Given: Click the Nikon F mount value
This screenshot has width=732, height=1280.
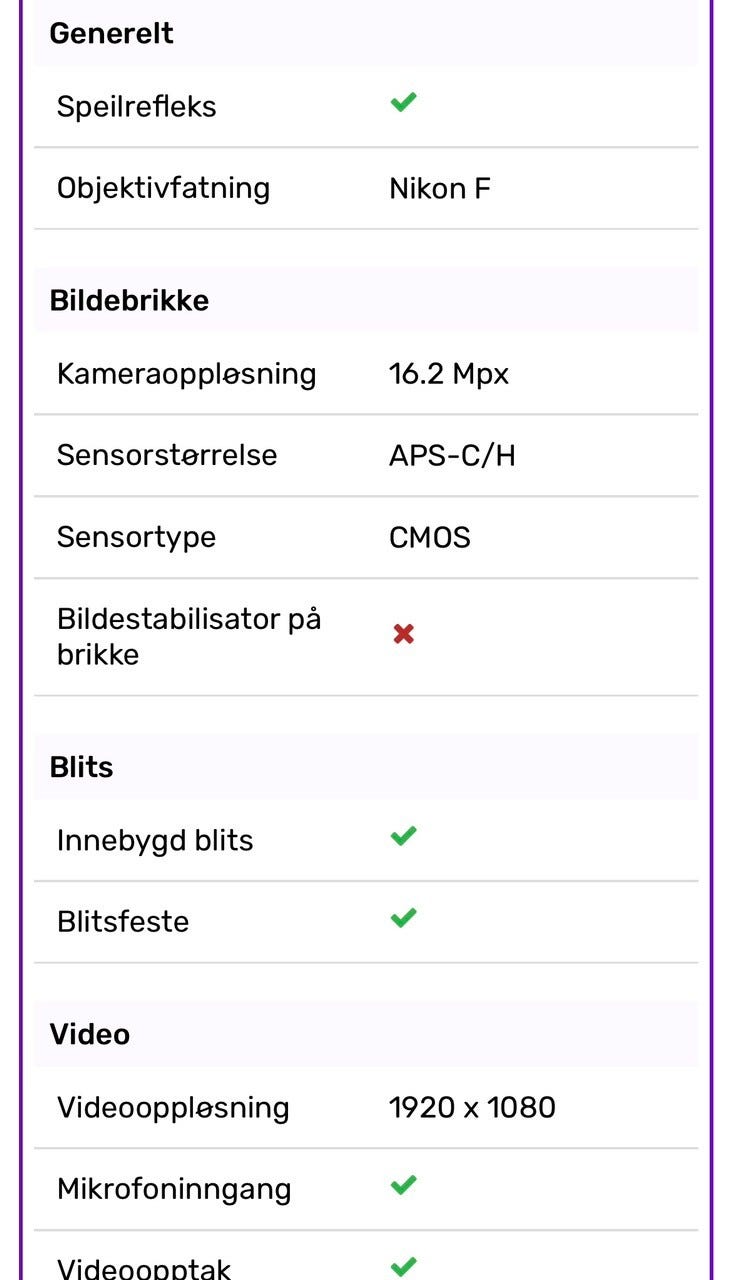Looking at the screenshot, I should coord(440,188).
